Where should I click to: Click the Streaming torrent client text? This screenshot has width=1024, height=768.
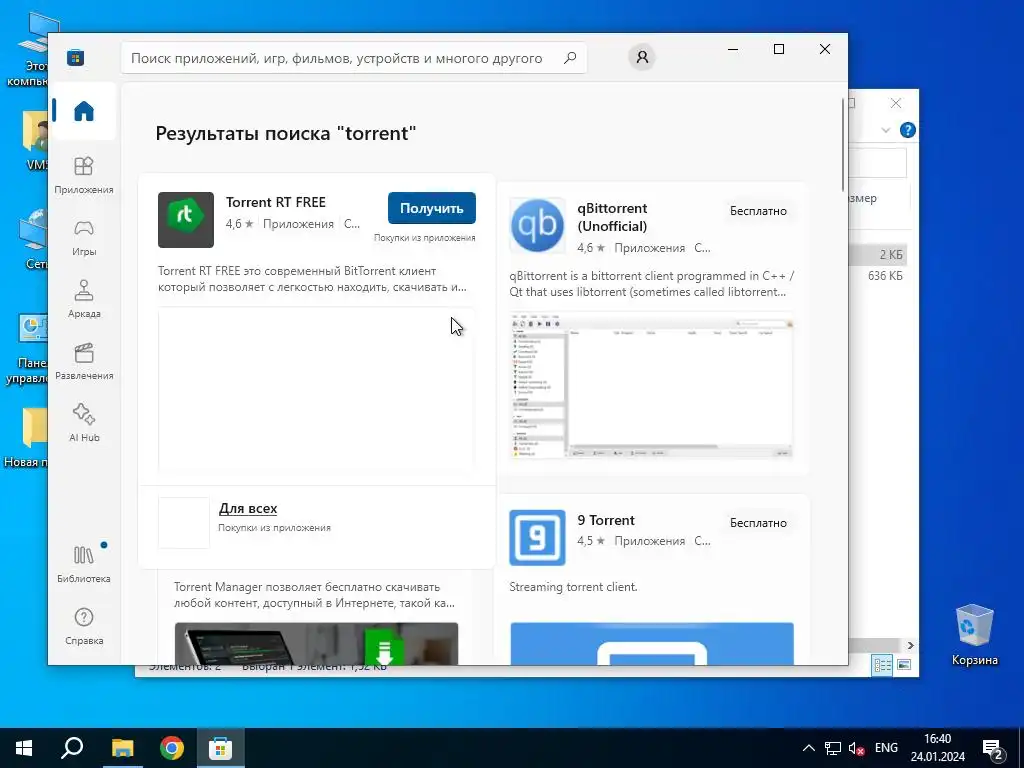[573, 587]
